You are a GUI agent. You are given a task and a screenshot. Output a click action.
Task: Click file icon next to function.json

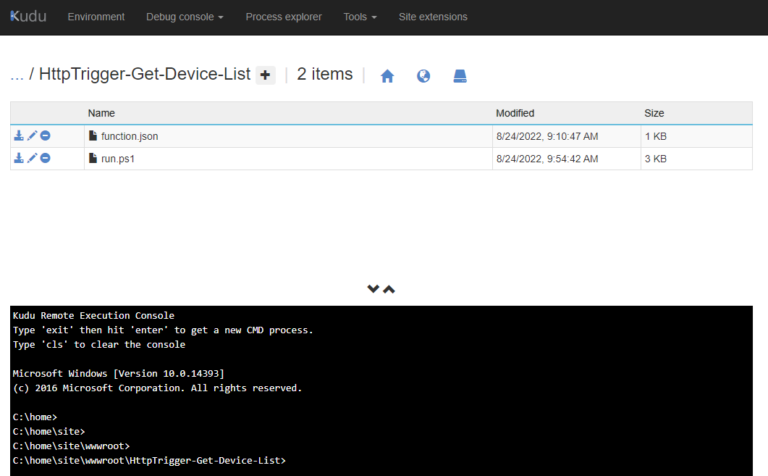[x=93, y=136]
